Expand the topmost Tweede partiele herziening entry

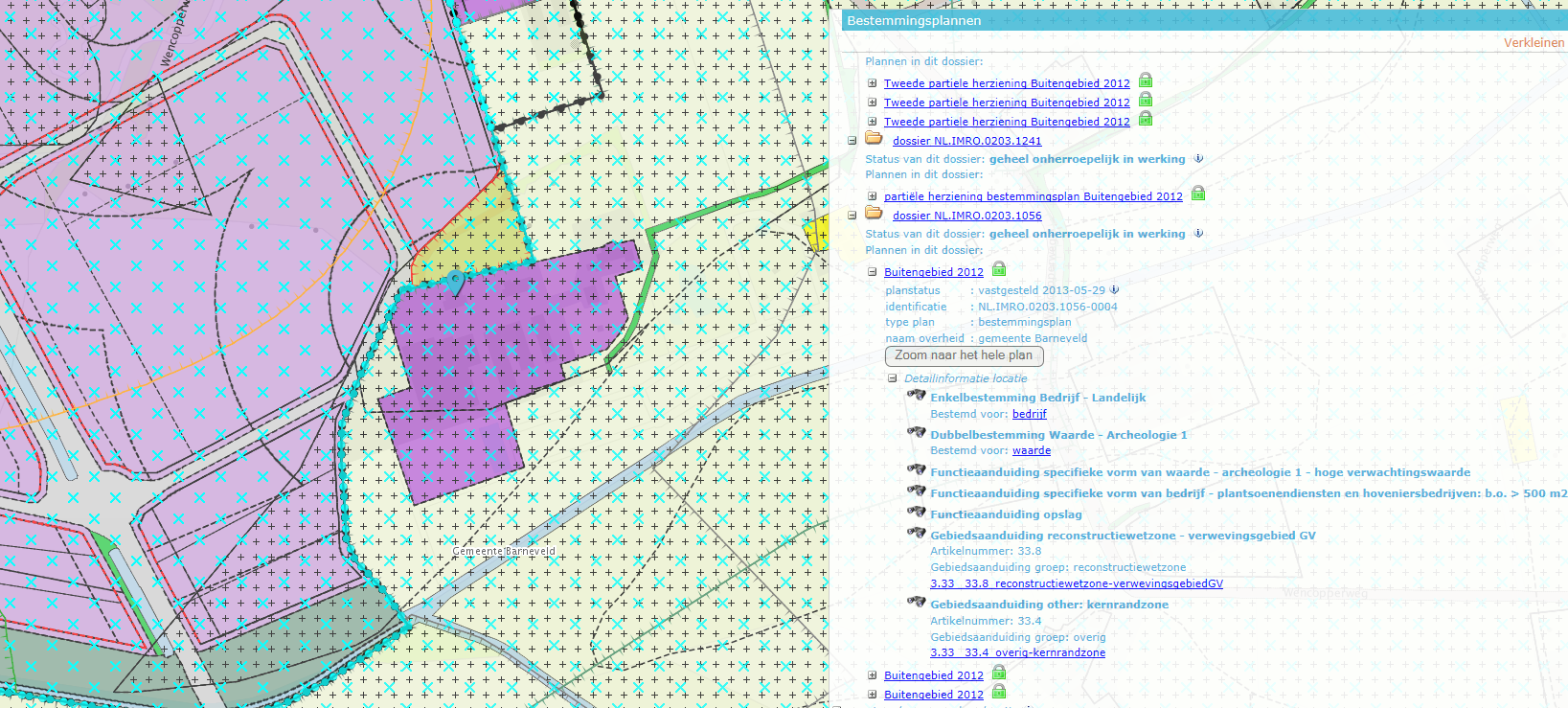tap(873, 83)
